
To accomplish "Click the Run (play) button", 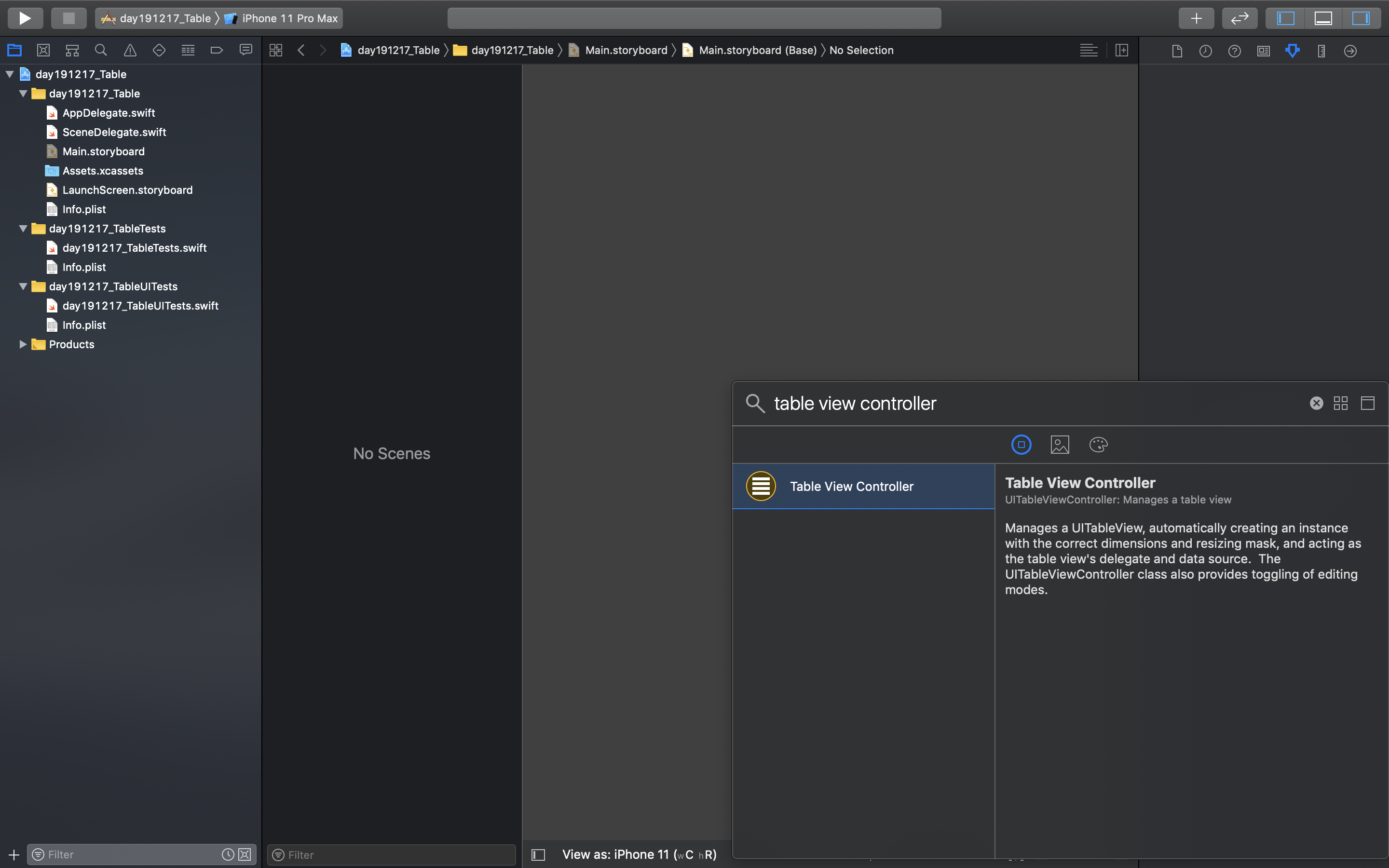I will pyautogui.click(x=25, y=18).
